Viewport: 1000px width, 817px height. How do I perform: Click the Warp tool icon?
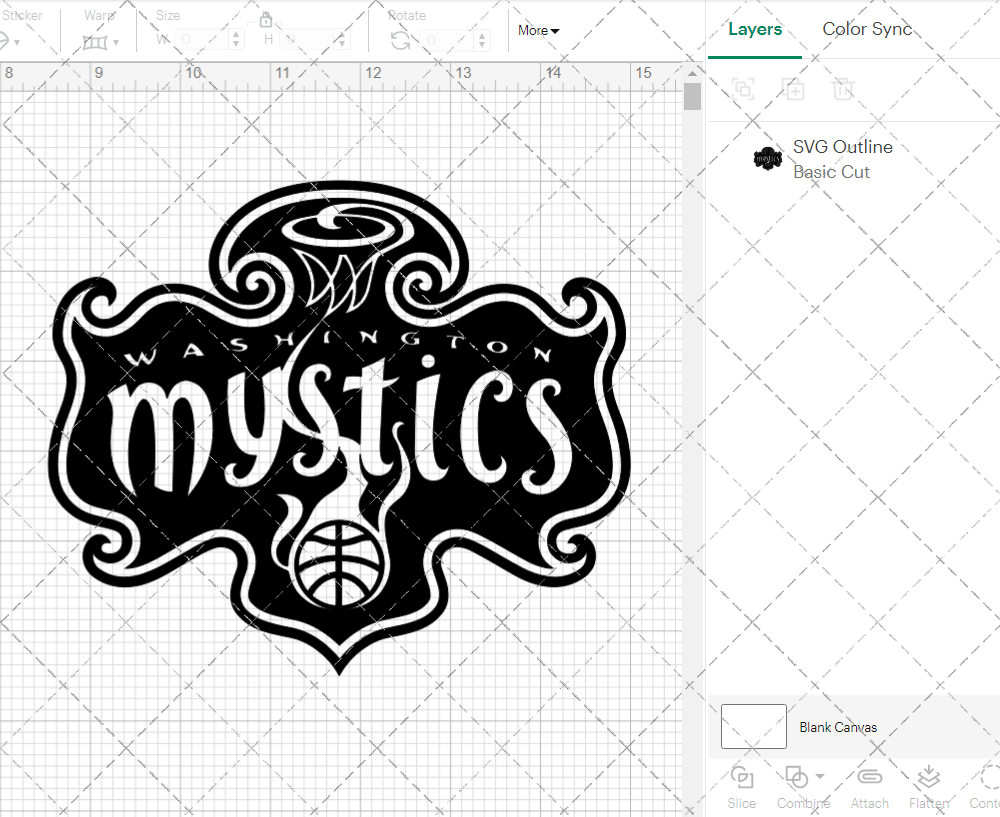coord(97,42)
